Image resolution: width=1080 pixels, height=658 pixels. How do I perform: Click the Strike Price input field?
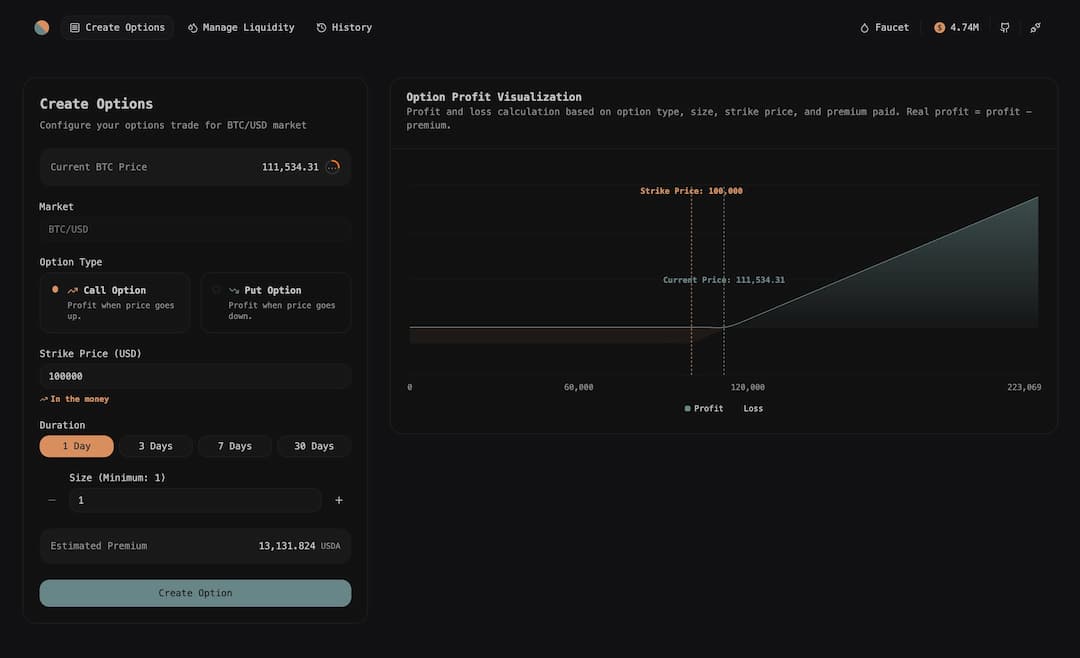point(195,376)
